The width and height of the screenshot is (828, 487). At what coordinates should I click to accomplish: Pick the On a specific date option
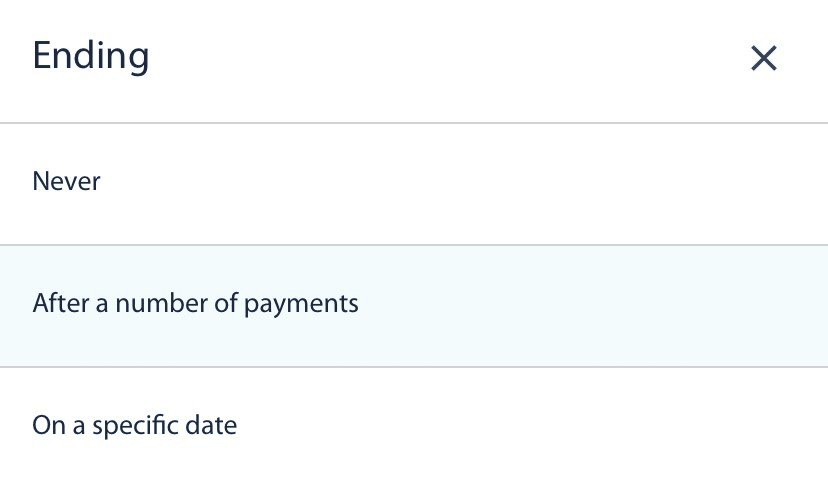(135, 426)
